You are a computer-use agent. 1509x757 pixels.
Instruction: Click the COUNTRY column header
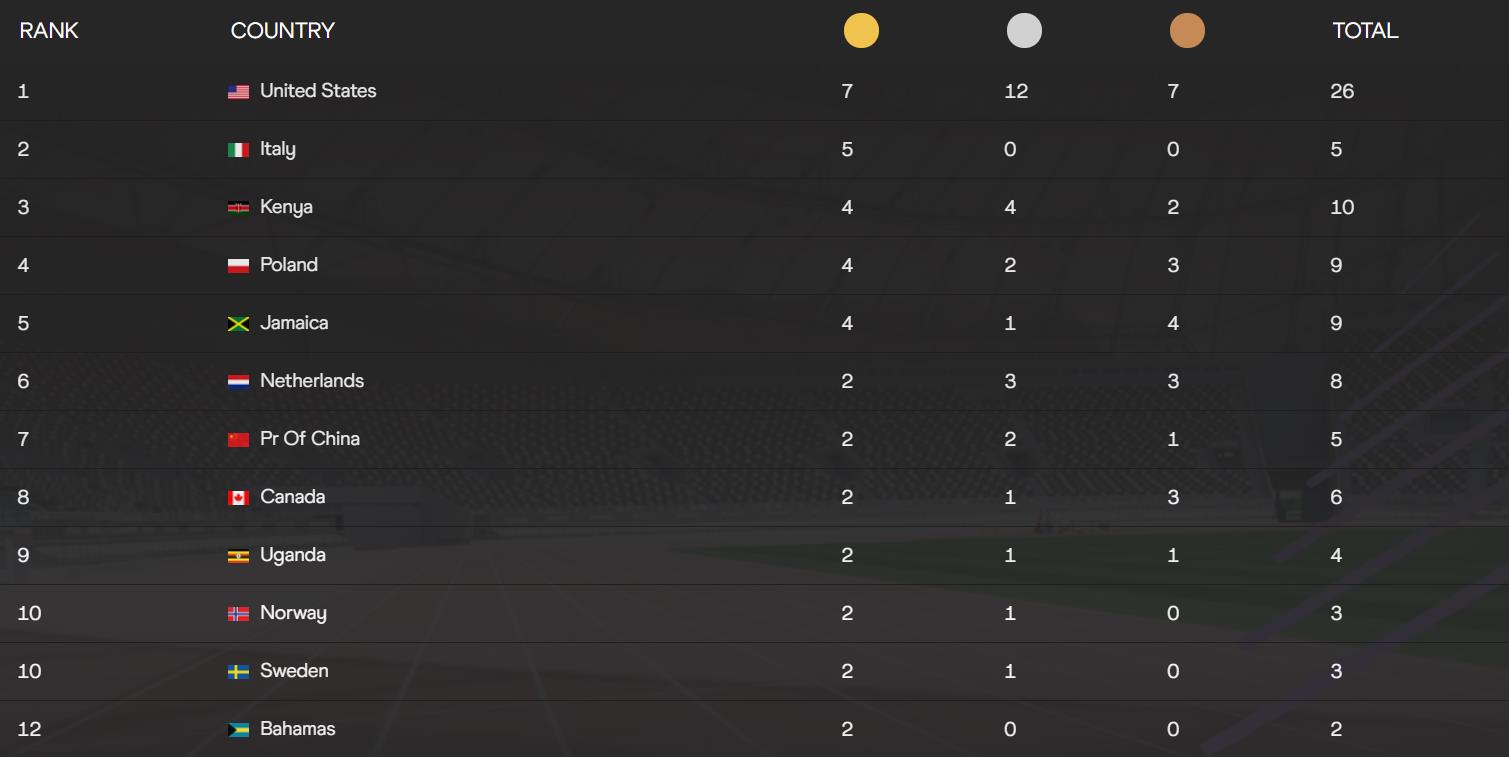click(283, 31)
